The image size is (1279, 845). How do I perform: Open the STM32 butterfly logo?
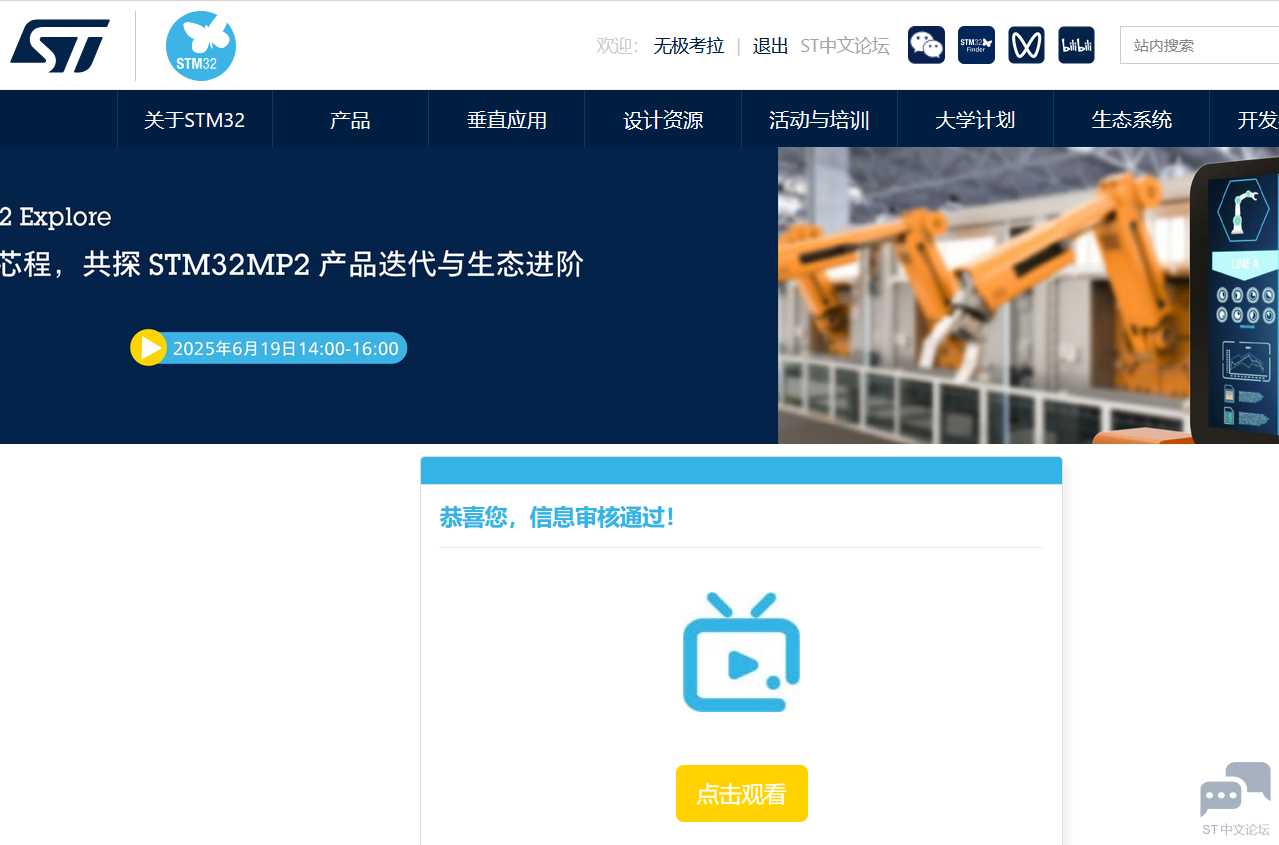201,46
